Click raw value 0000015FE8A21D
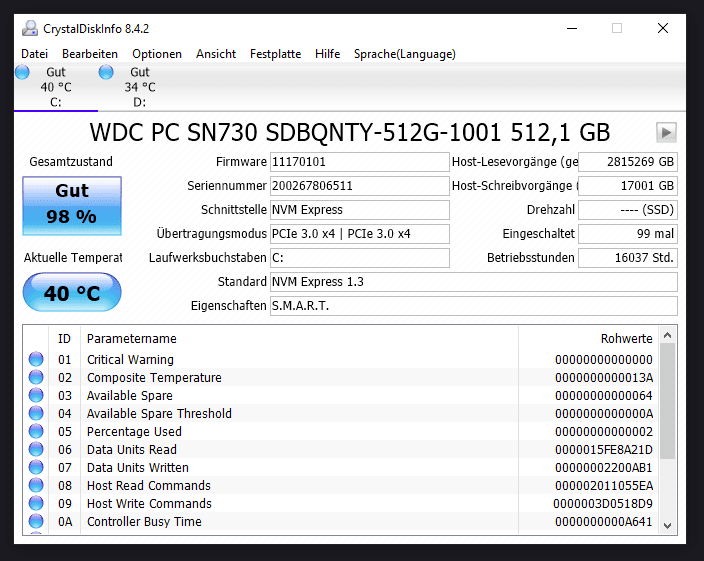Viewport: 704px width, 561px height. pyautogui.click(x=603, y=449)
